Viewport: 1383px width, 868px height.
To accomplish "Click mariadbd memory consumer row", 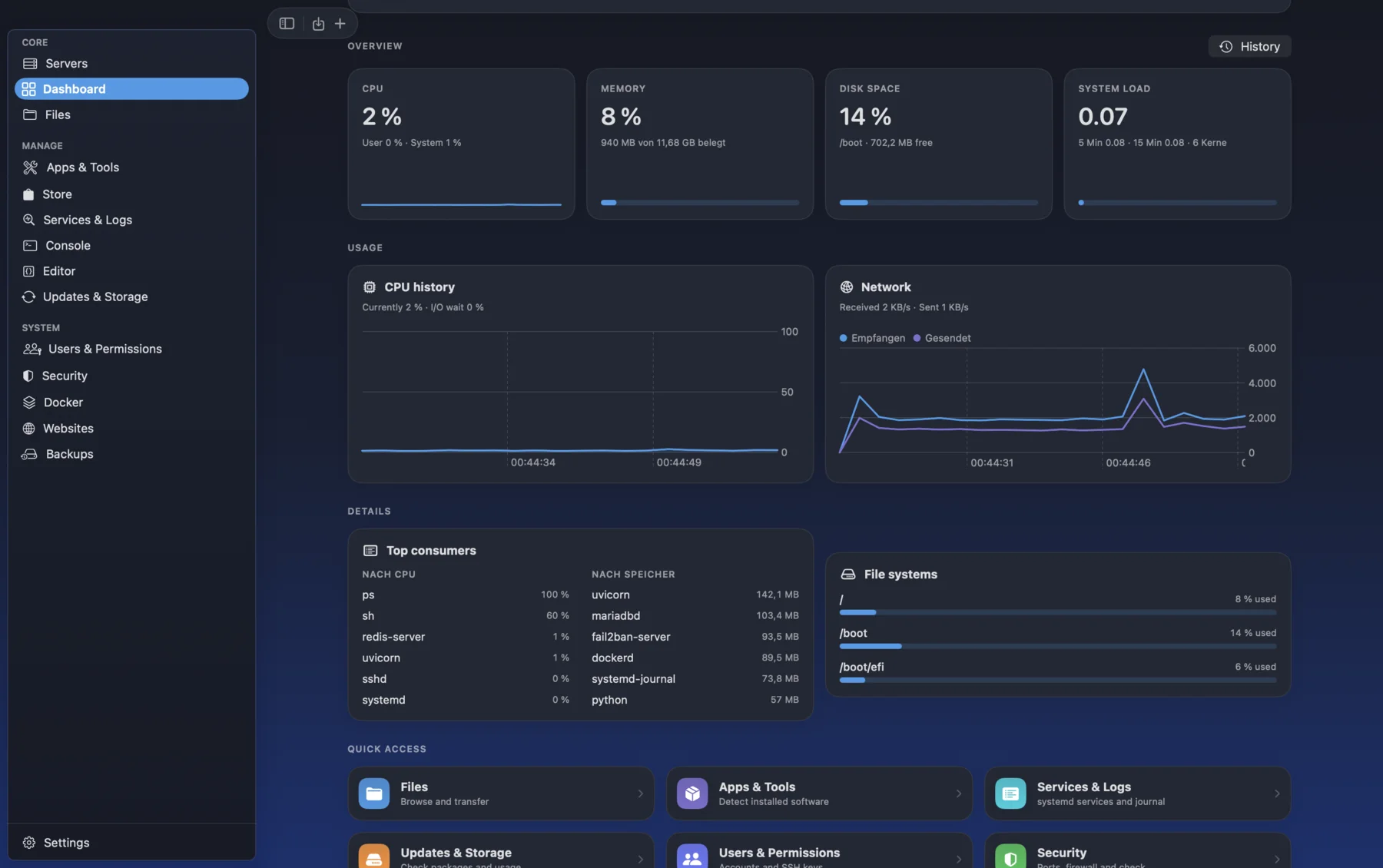I will tap(695, 616).
